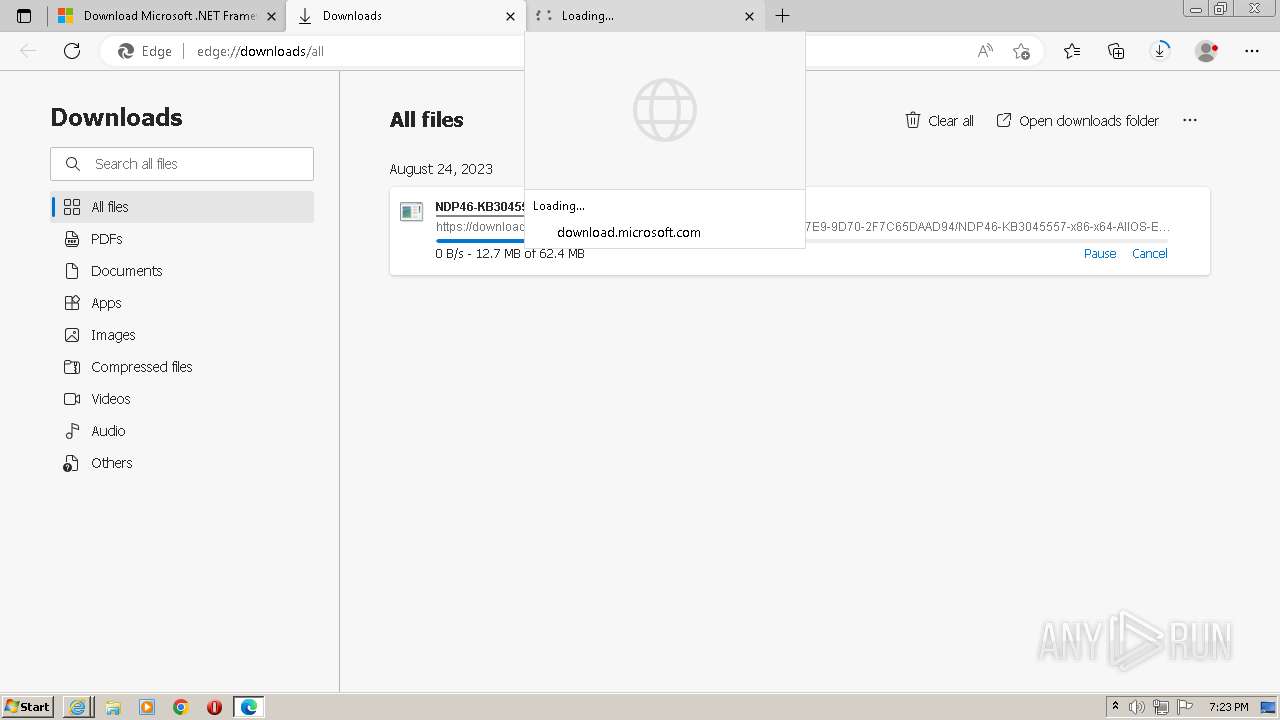This screenshot has width=1280, height=720.
Task: Open Edge Settings and more menu
Action: click(x=1251, y=51)
